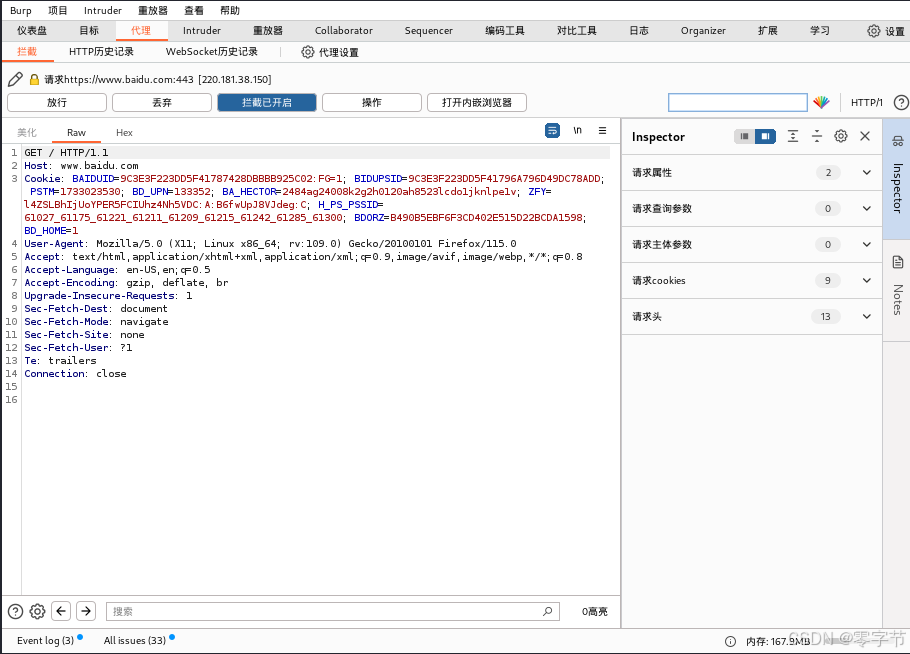
Task: Open the Intruder menu in menu bar
Action: pos(103,10)
